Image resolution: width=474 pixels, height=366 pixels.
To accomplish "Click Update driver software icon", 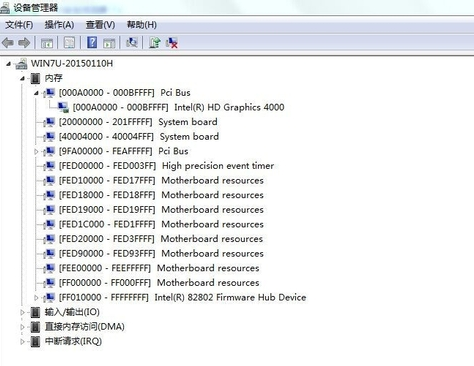I will click(x=155, y=43).
